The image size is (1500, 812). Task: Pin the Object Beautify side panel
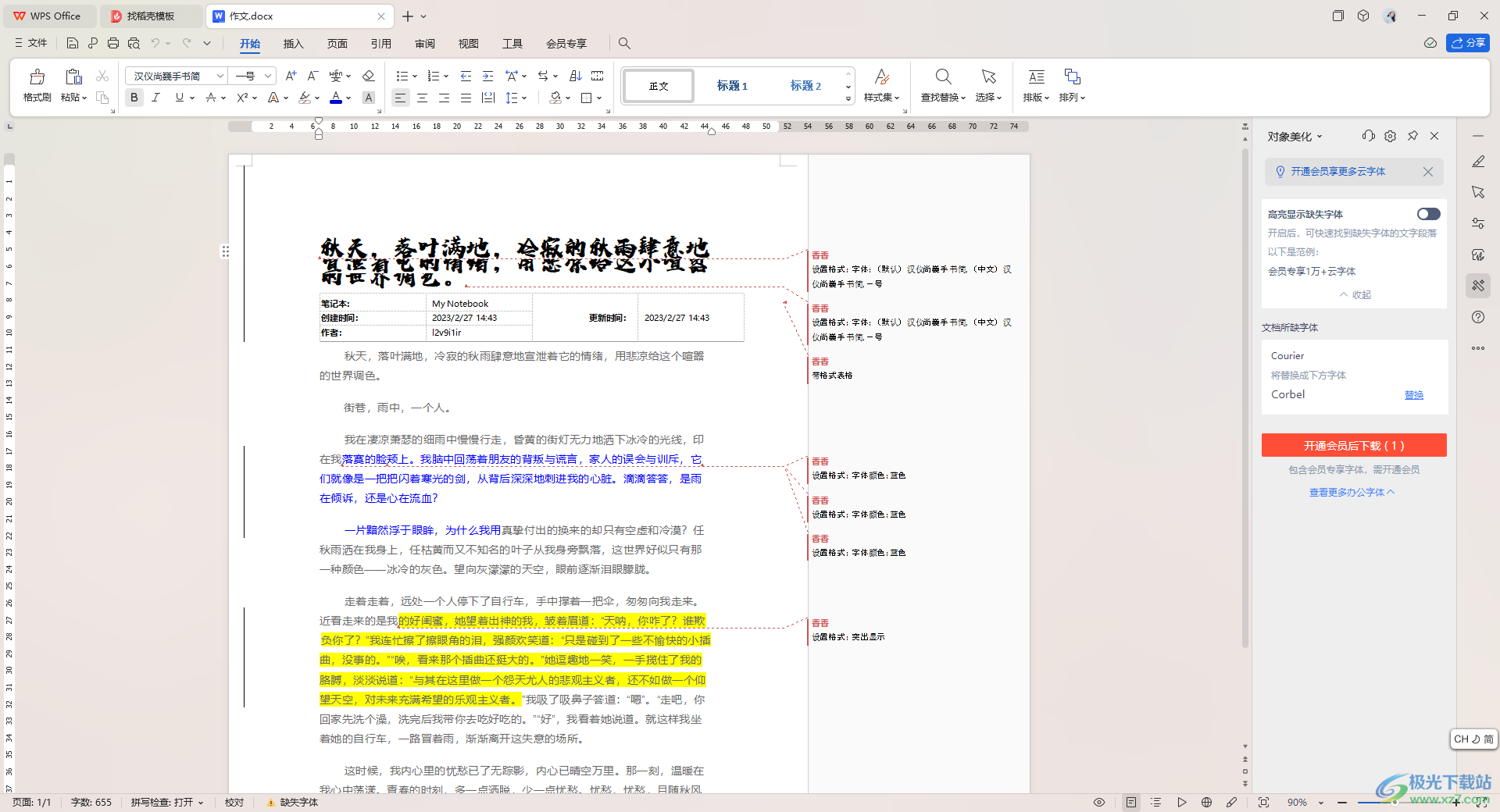tap(1412, 136)
